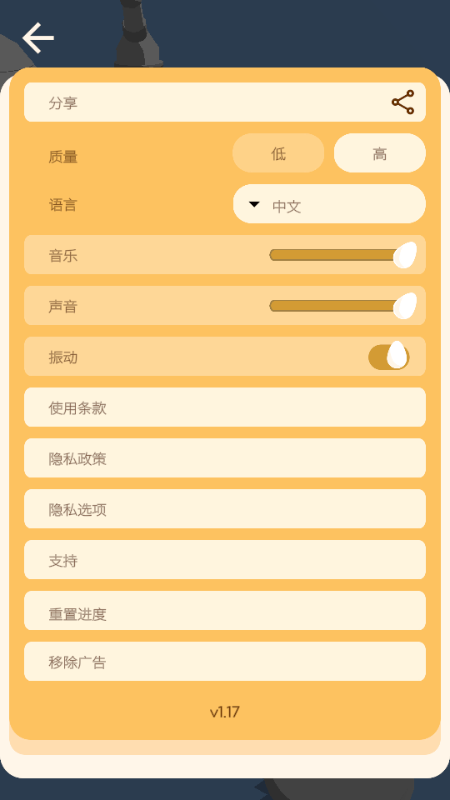Open the 语言 language dropdown
Screen dimensions: 450x800
coord(329,204)
